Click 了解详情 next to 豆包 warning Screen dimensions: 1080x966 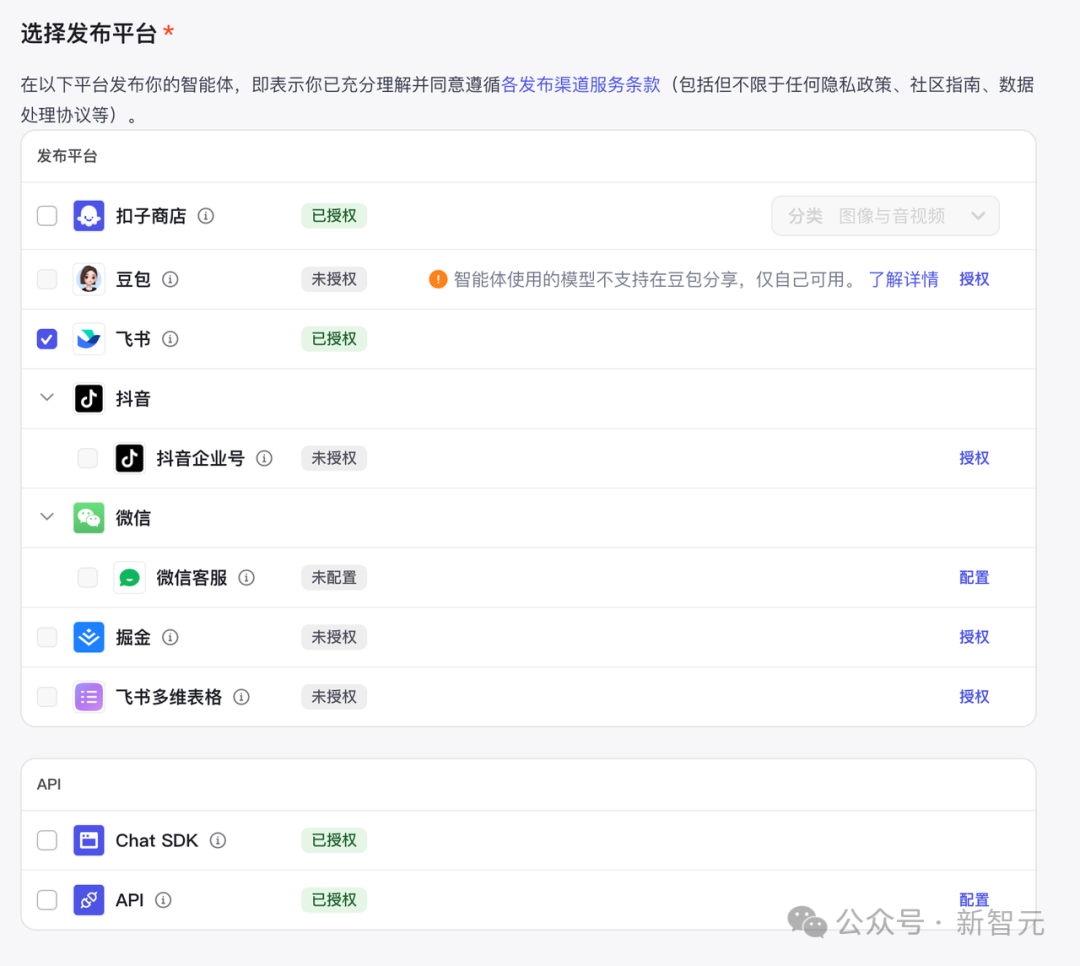(903, 279)
